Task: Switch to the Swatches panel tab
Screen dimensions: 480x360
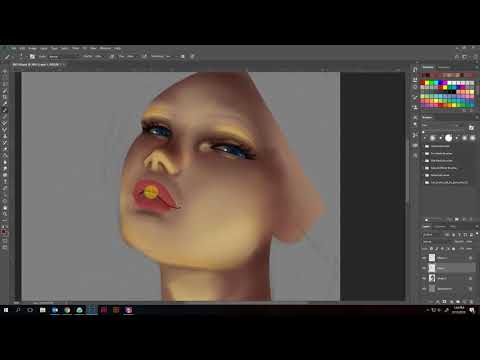Action: coord(428,67)
